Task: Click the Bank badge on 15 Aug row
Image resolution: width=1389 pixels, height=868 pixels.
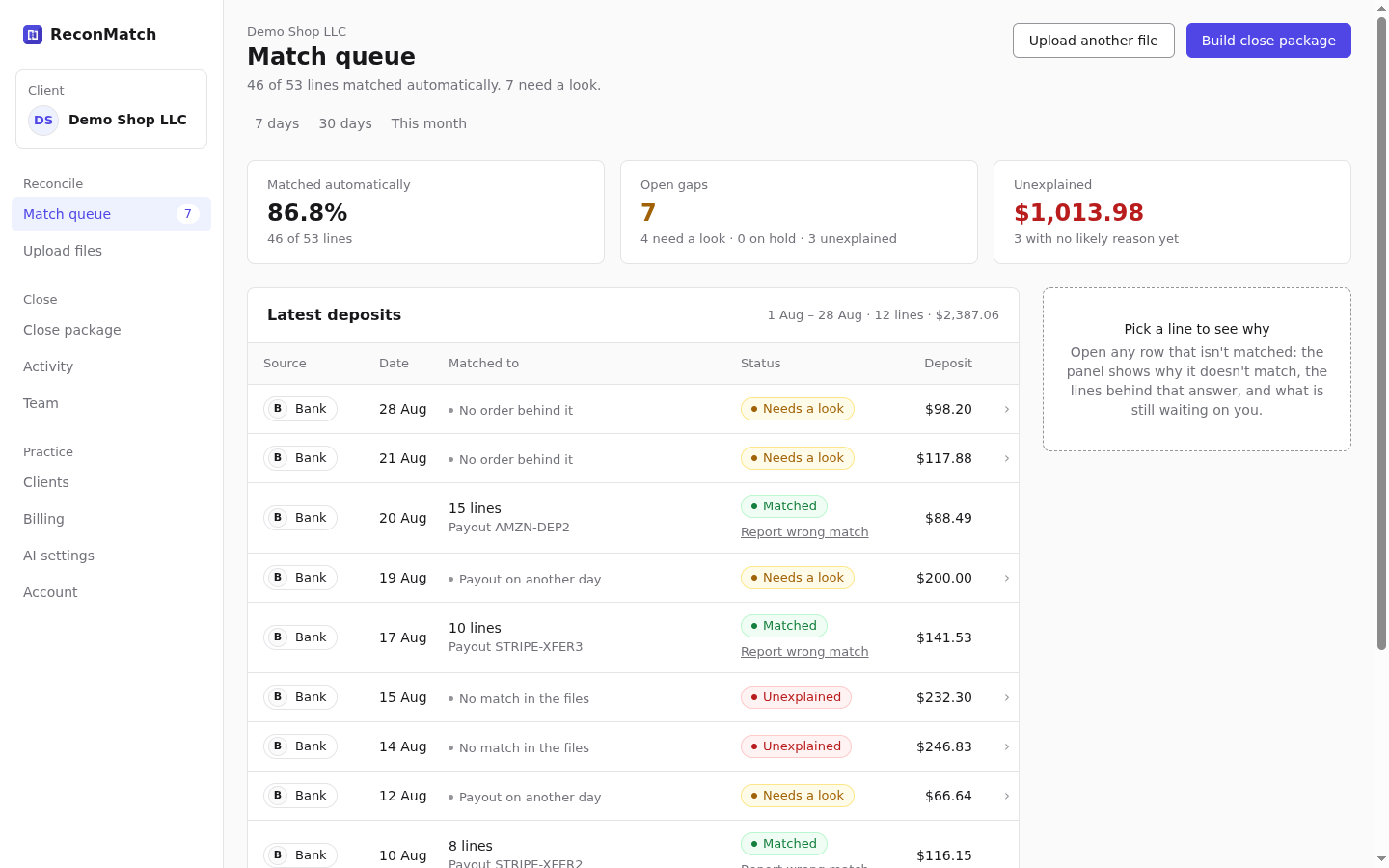Action: 300,697
